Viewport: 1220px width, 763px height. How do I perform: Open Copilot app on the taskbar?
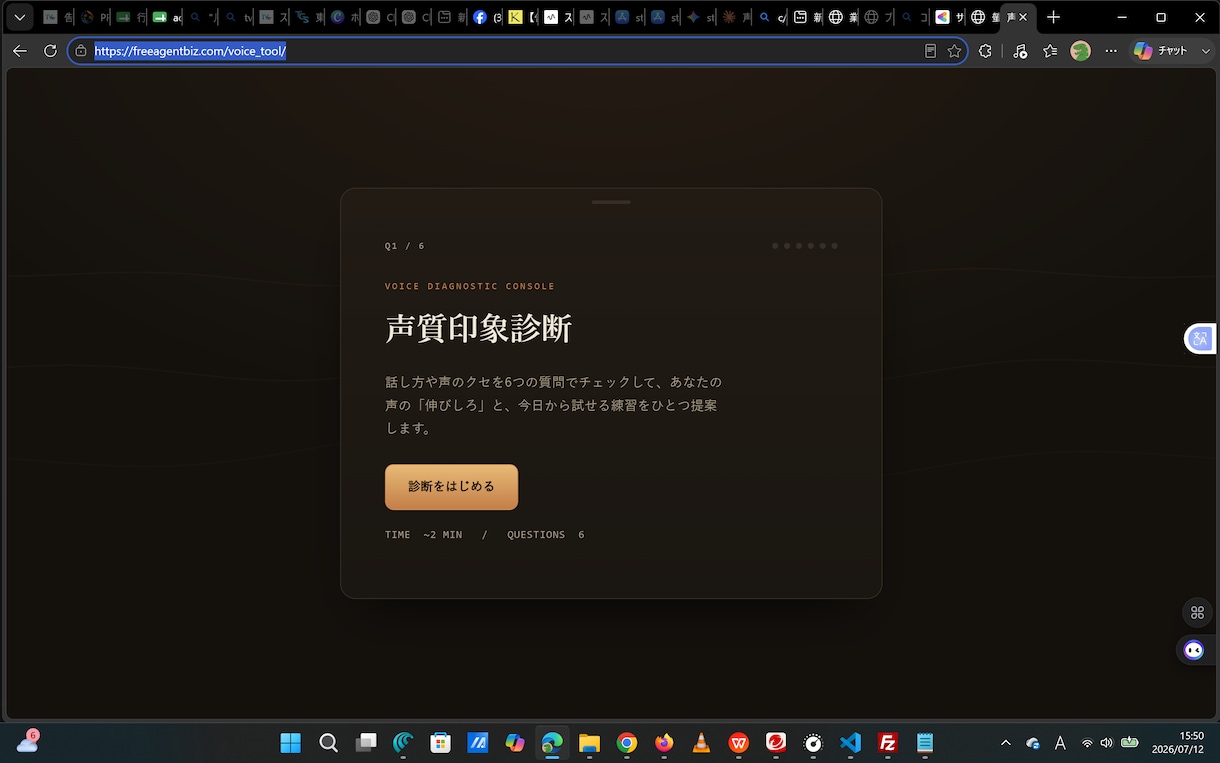tap(515, 743)
